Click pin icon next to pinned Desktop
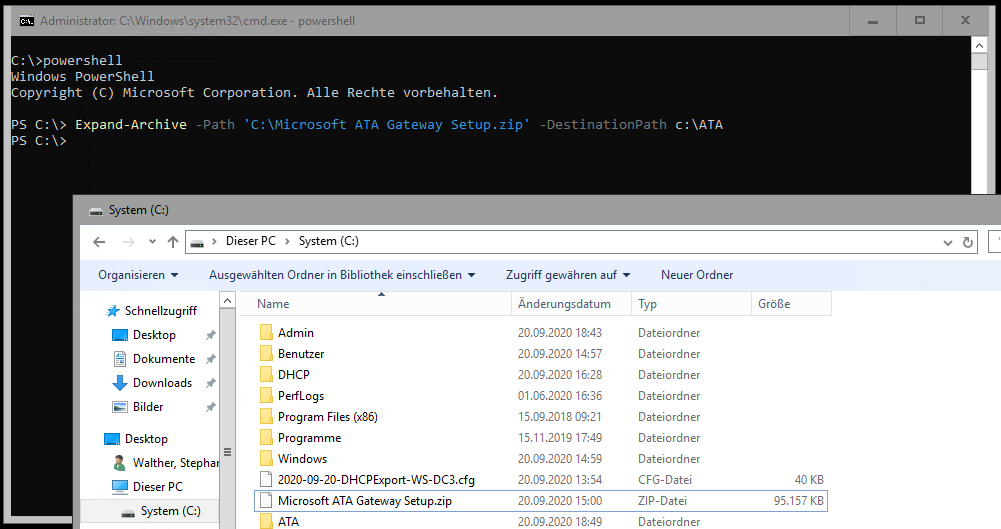Image resolution: width=1001 pixels, height=529 pixels. point(210,335)
